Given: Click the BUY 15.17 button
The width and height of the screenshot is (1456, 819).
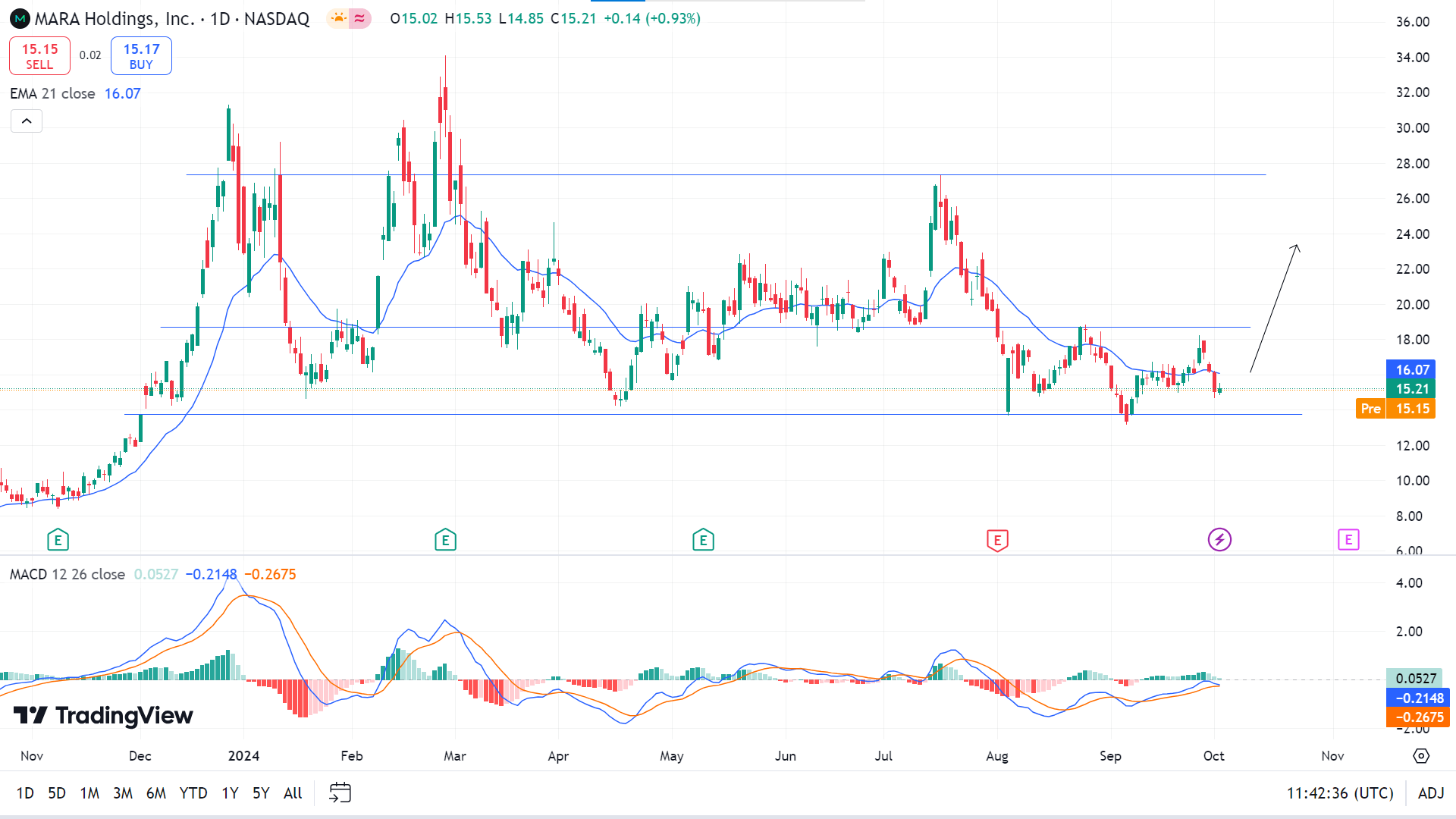Looking at the screenshot, I should (x=141, y=56).
